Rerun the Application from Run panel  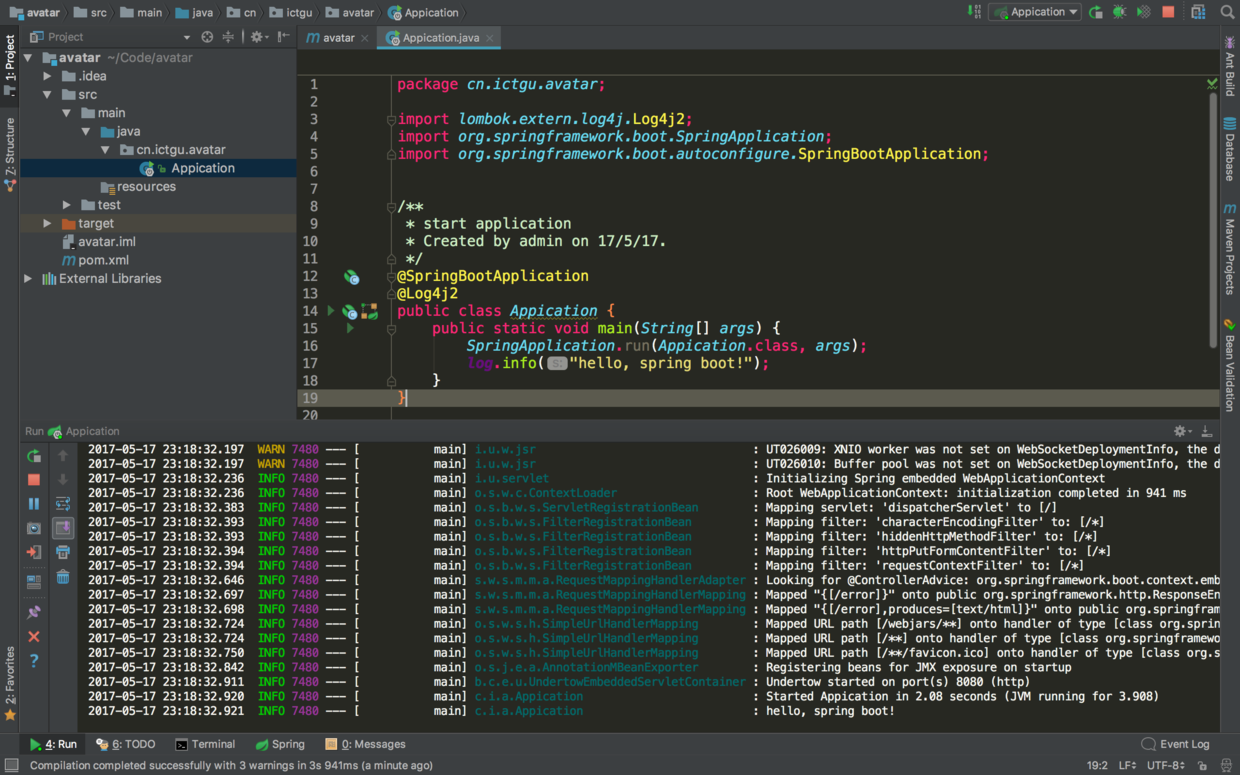tap(33, 456)
